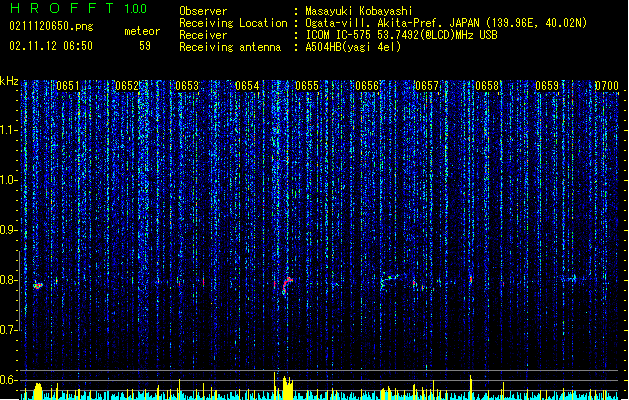Viewport: 629px width, 400px height.
Task: Click the red echo spot below 0658
Action: pyautogui.click(x=471, y=280)
